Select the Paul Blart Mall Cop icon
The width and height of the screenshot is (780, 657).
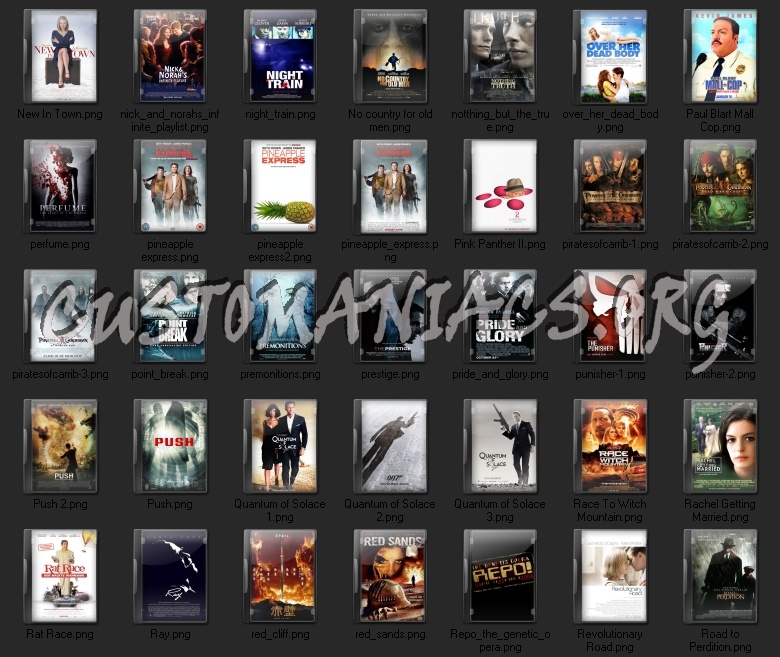(720, 56)
